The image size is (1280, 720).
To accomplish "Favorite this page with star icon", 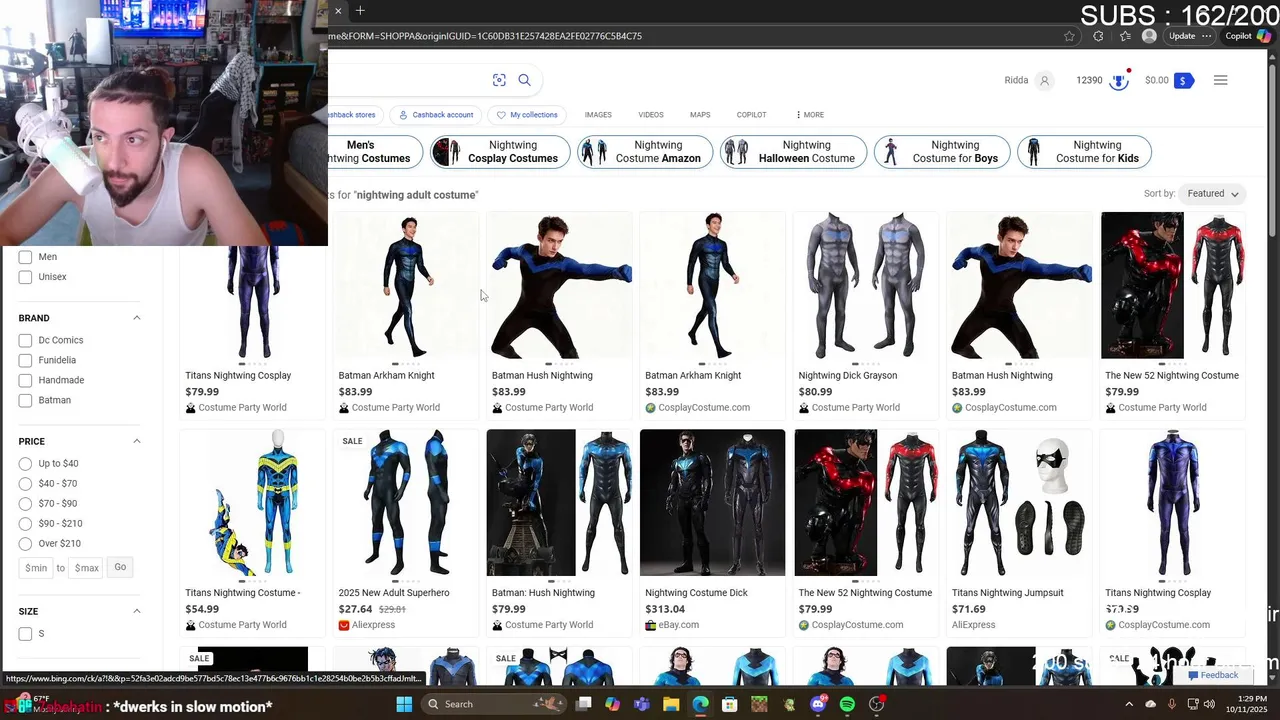I will tap(1069, 36).
